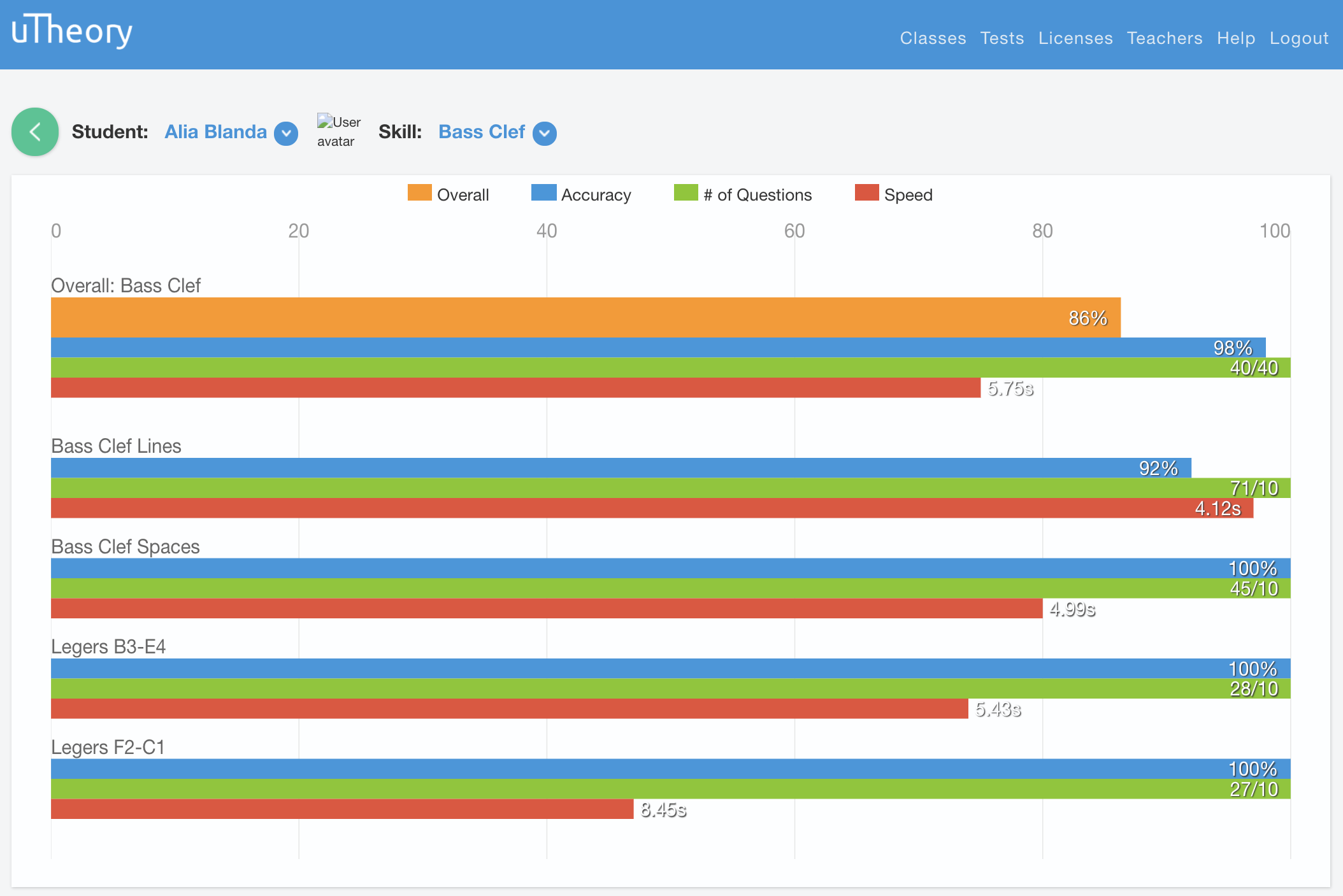
Task: Toggle the orange Overall legend swatch
Action: pos(420,193)
